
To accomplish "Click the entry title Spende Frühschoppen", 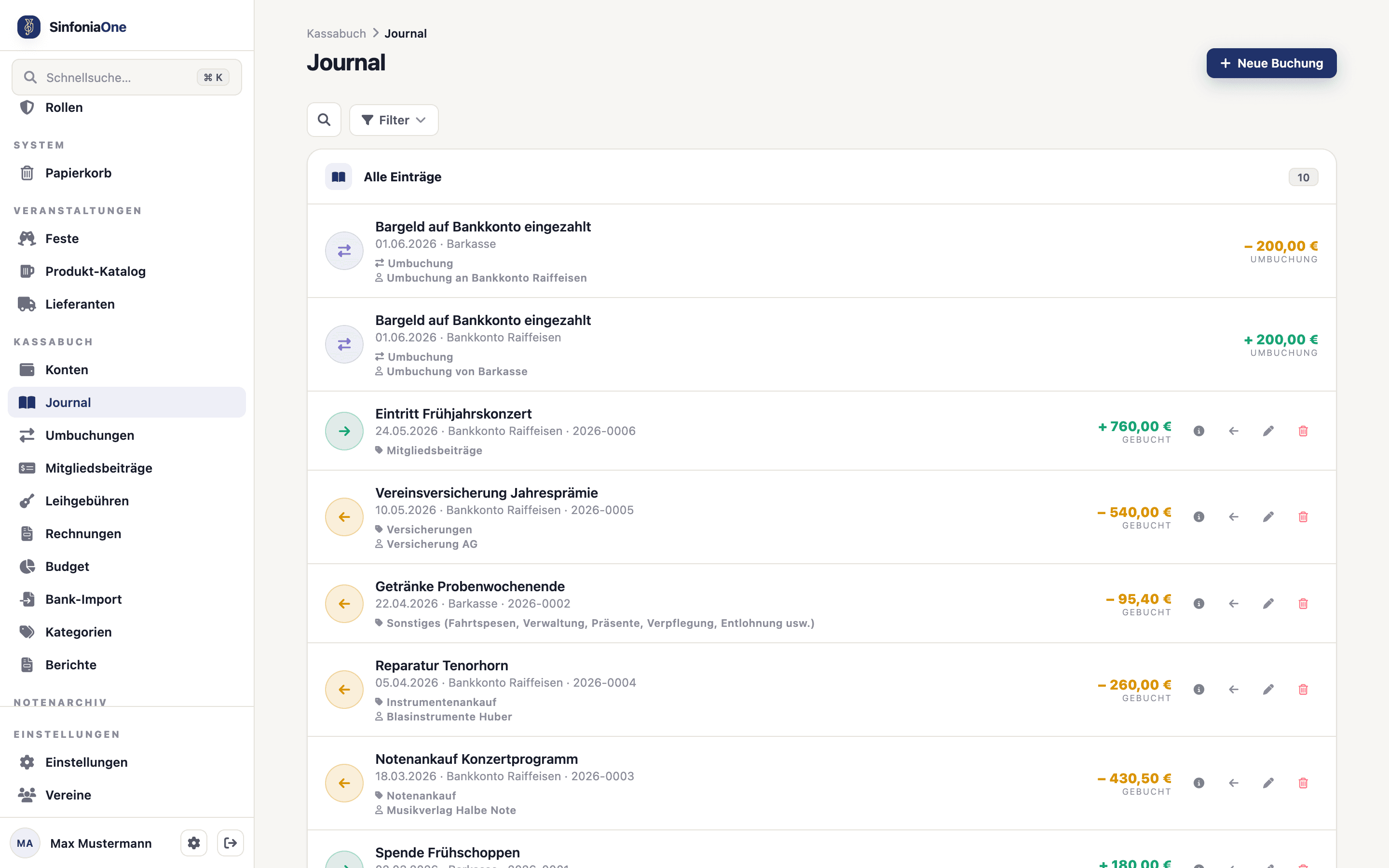I will point(447,853).
